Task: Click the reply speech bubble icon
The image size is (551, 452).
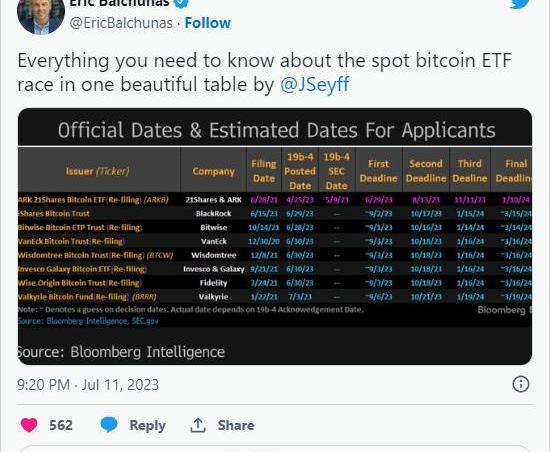Action: (x=109, y=425)
